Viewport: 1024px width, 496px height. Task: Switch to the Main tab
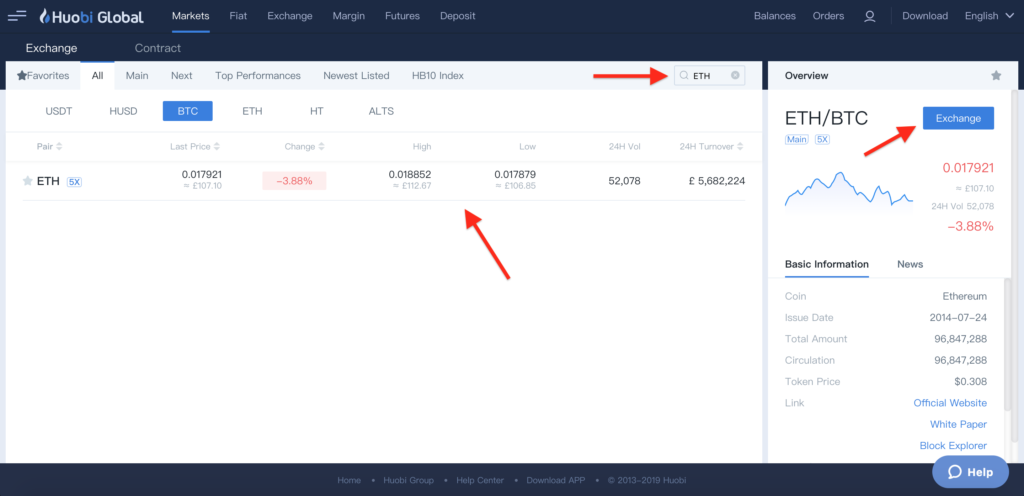click(x=137, y=76)
